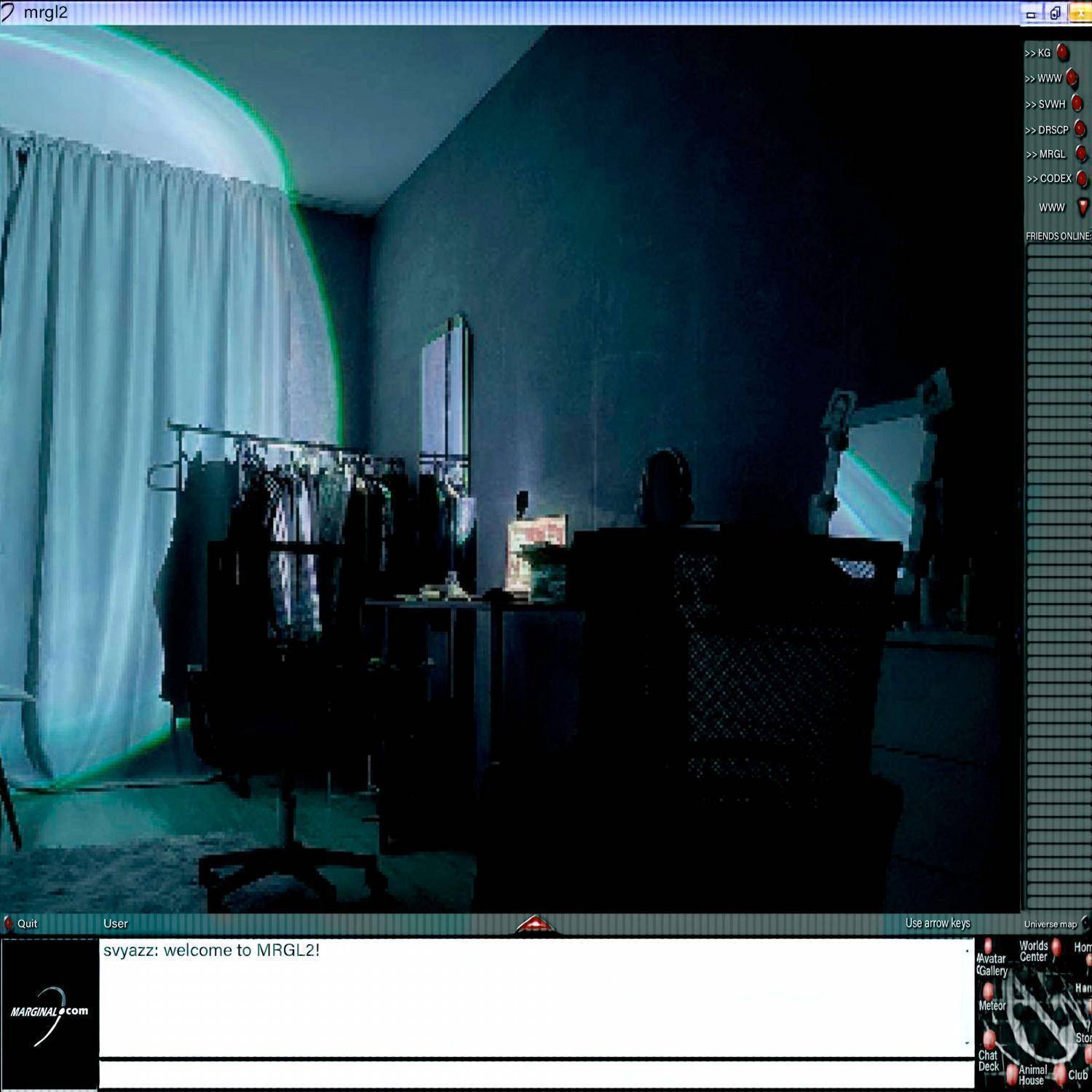Click the Avatar Gallery map pin
Viewport: 1092px width, 1092px height.
(987, 946)
